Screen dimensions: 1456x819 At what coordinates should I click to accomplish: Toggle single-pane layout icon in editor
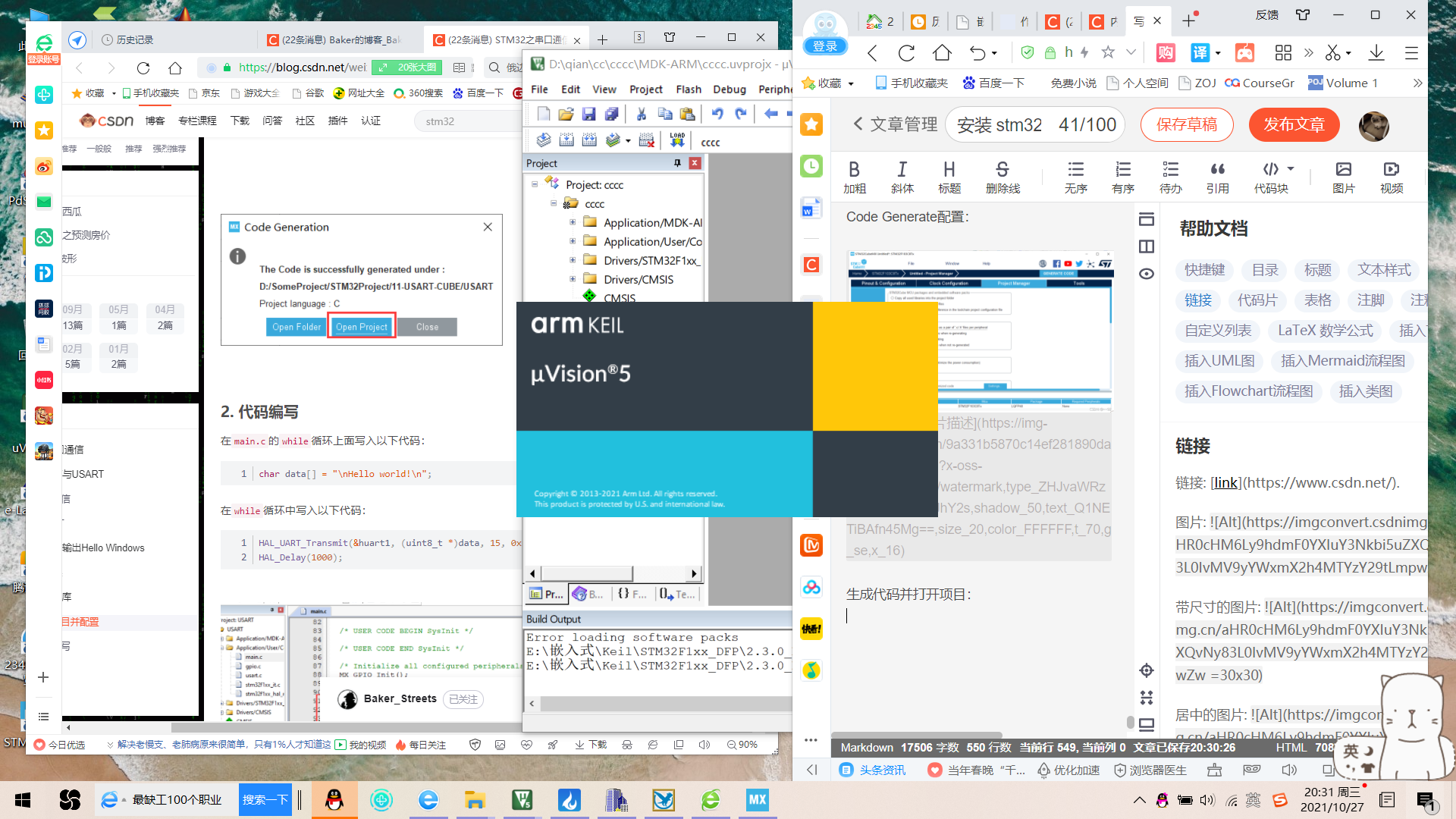[1147, 219]
